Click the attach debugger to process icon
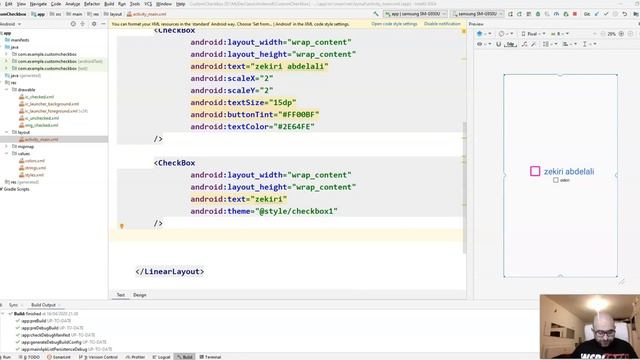Screen dimensions: 640x360 (x=566, y=14)
